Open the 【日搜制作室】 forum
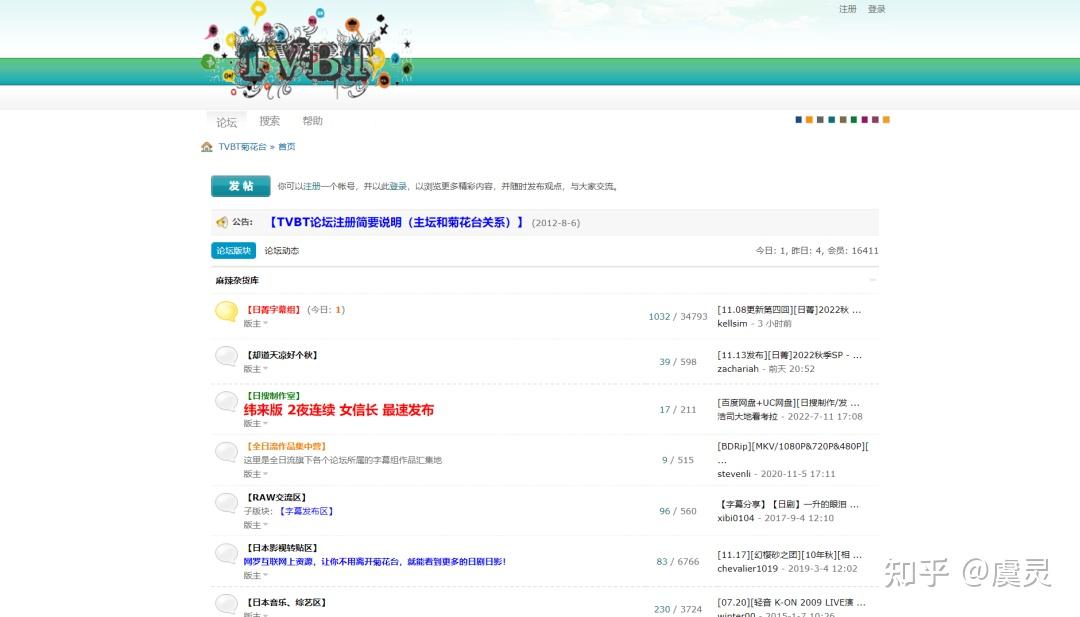1080x617 pixels. point(273,396)
